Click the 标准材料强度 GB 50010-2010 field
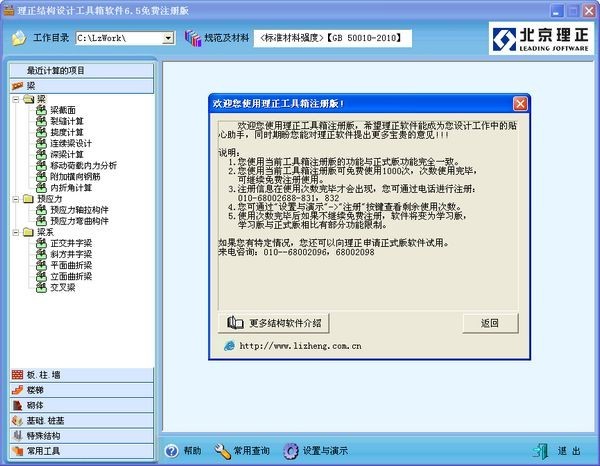The image size is (600, 466). [333, 38]
